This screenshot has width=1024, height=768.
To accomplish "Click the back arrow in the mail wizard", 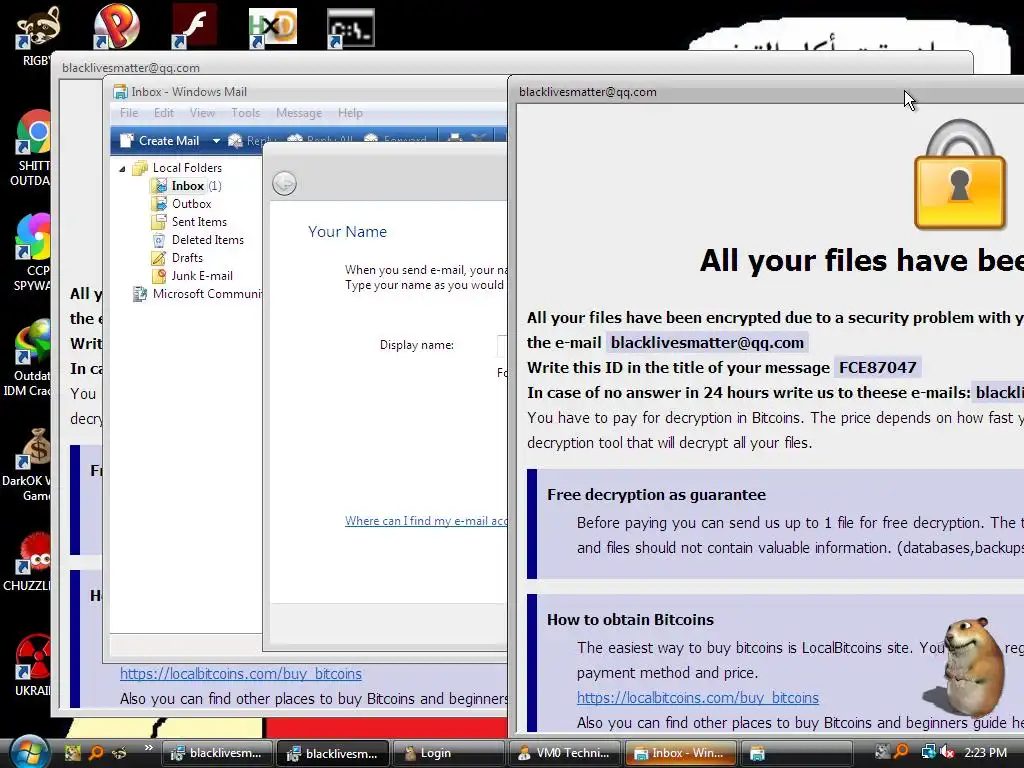I will click(x=284, y=184).
